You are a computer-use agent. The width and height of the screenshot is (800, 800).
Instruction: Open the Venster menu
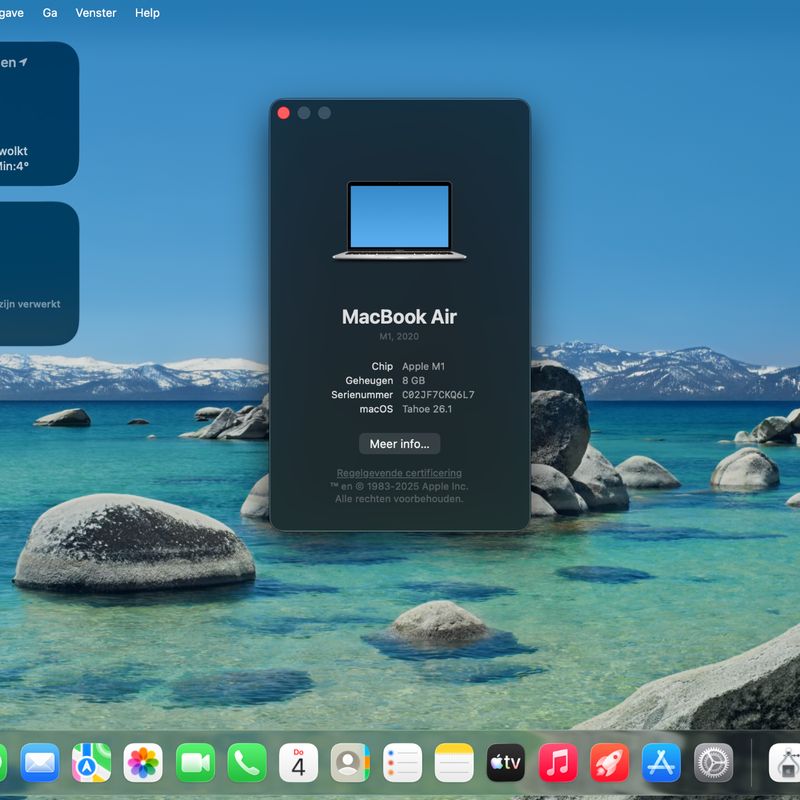96,13
